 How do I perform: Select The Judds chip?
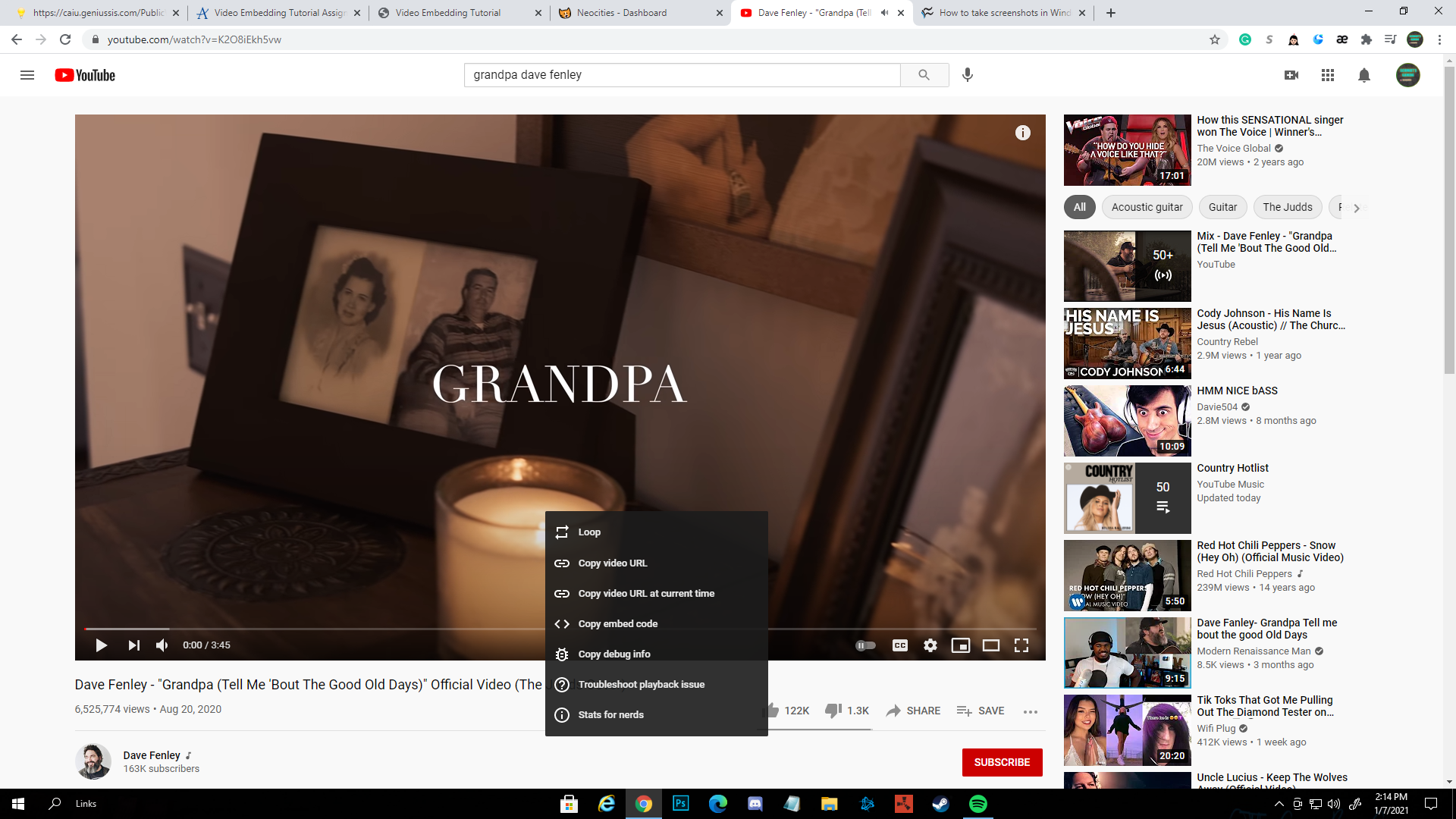tap(1288, 207)
